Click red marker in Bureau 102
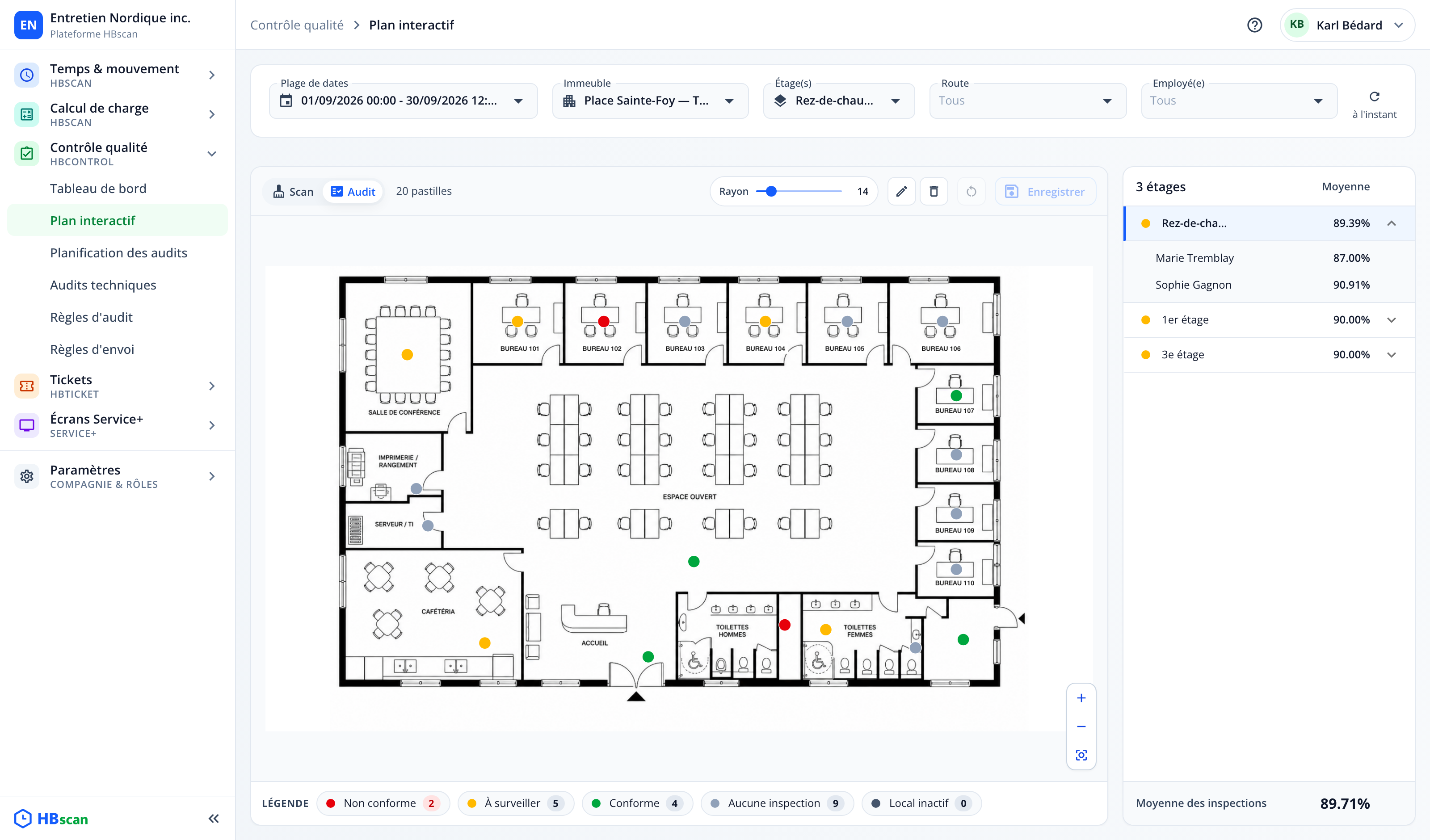The height and width of the screenshot is (840, 1430). pyautogui.click(x=604, y=321)
